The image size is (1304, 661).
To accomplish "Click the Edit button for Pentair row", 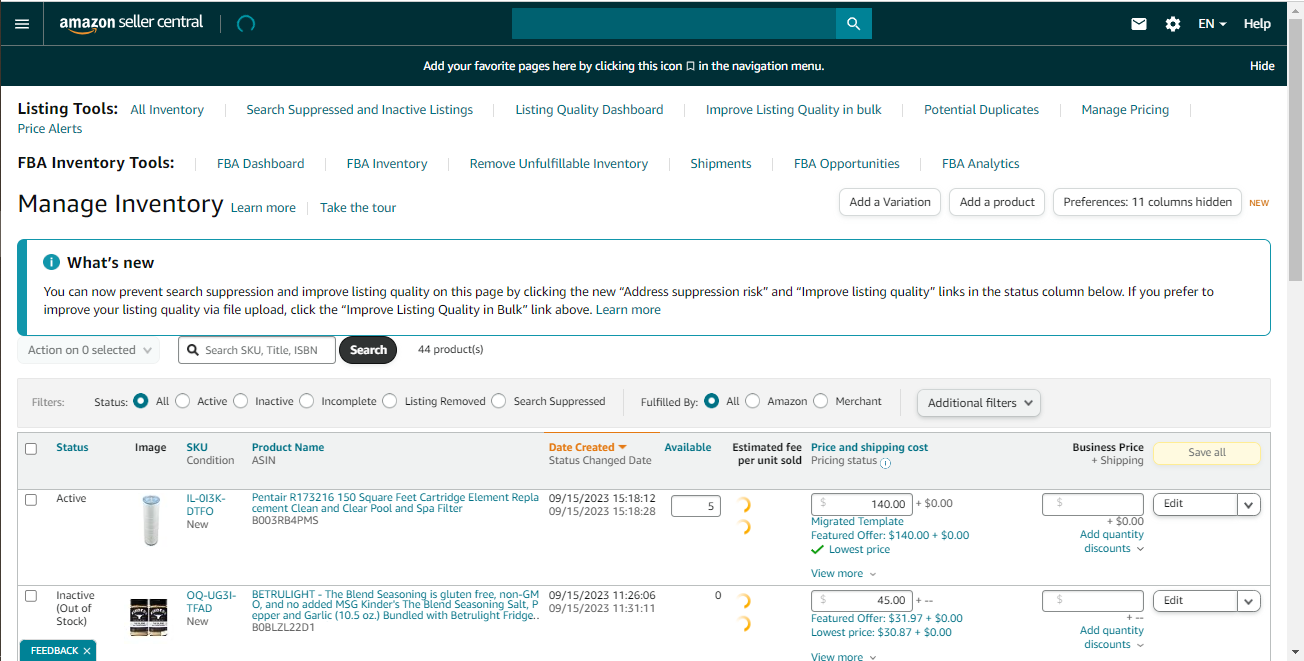I will click(x=1195, y=505).
